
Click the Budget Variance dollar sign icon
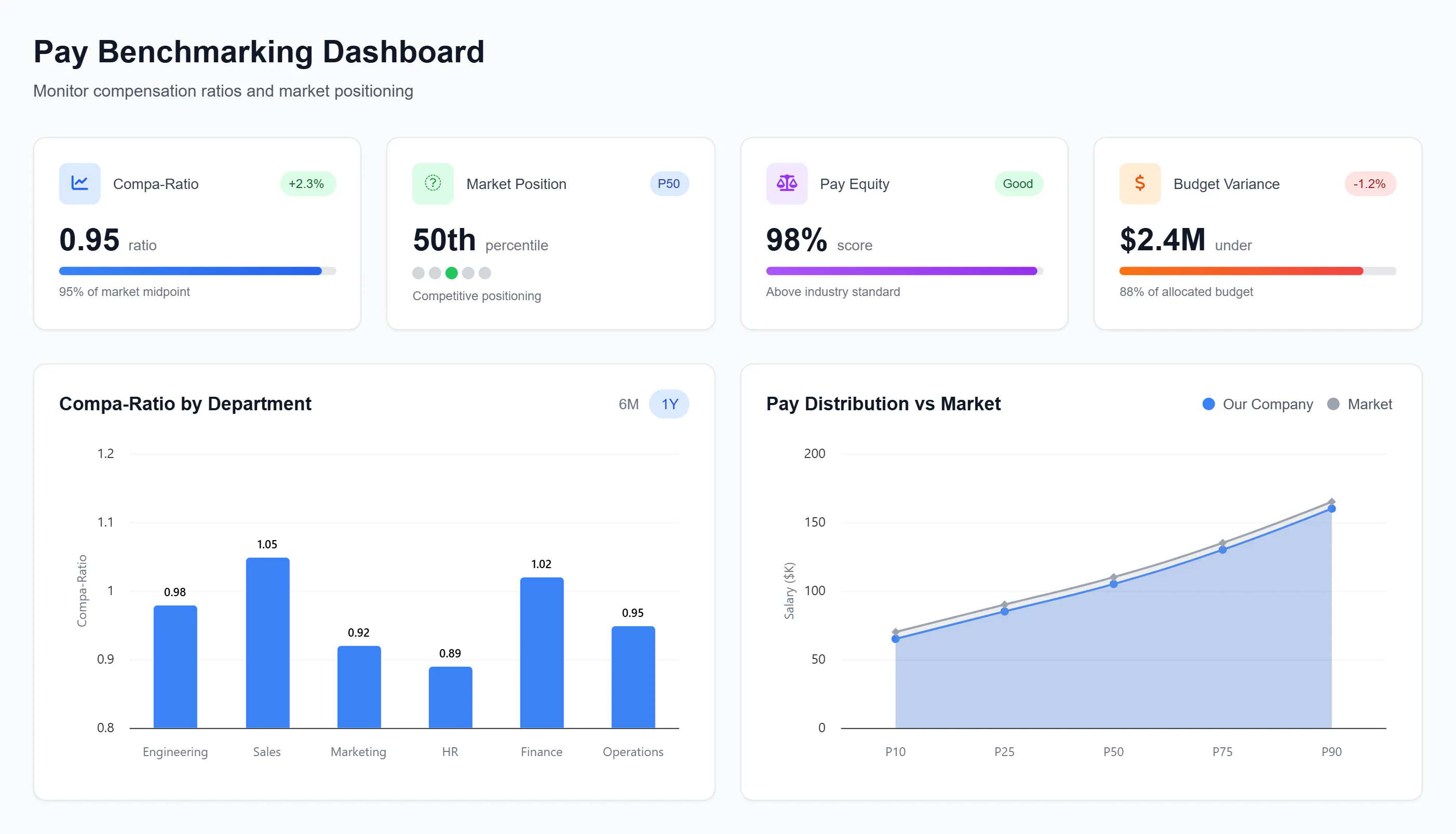[x=1139, y=183]
